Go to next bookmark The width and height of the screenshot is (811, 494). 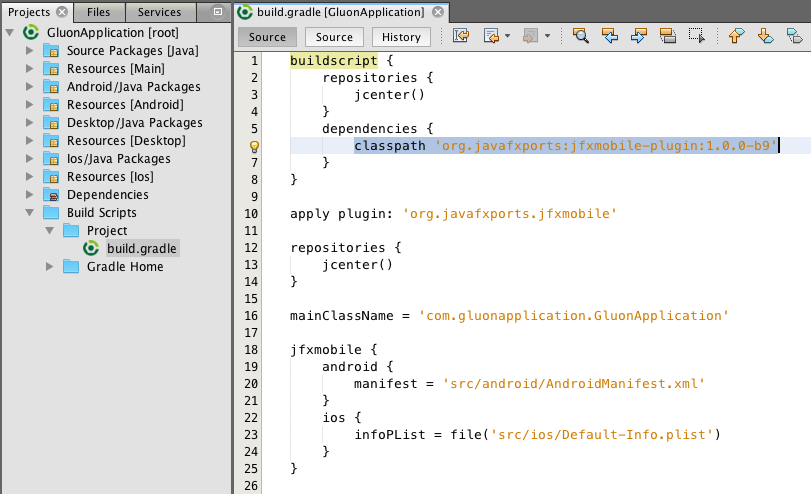point(765,36)
